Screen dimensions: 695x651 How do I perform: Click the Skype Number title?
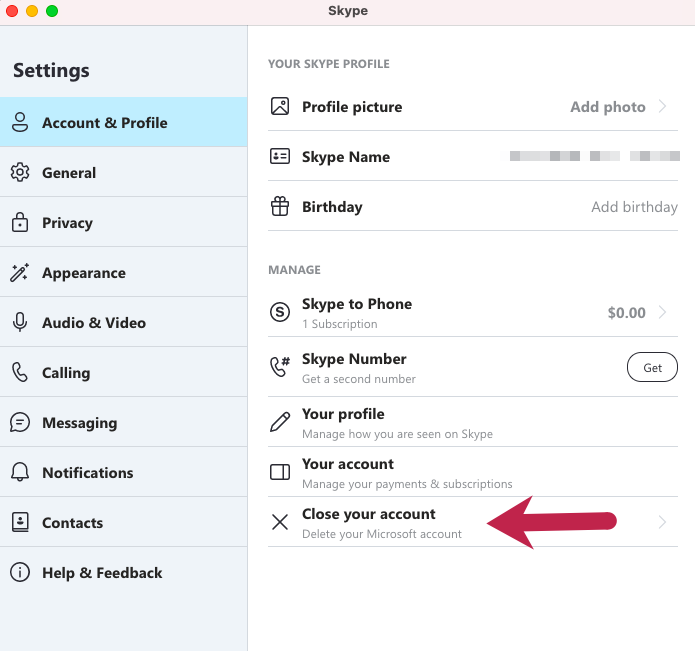click(354, 359)
